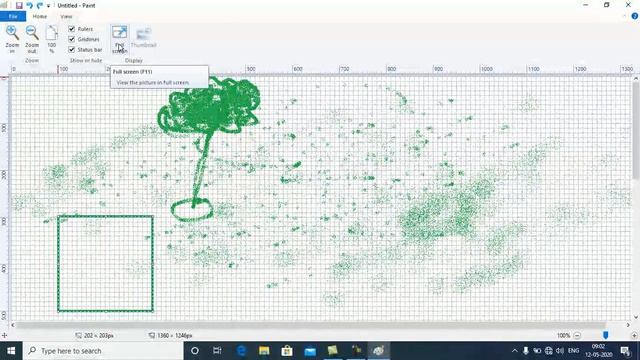Screen dimensions: 640x360
Task: Click the microphone tray icon
Action: tap(526, 351)
